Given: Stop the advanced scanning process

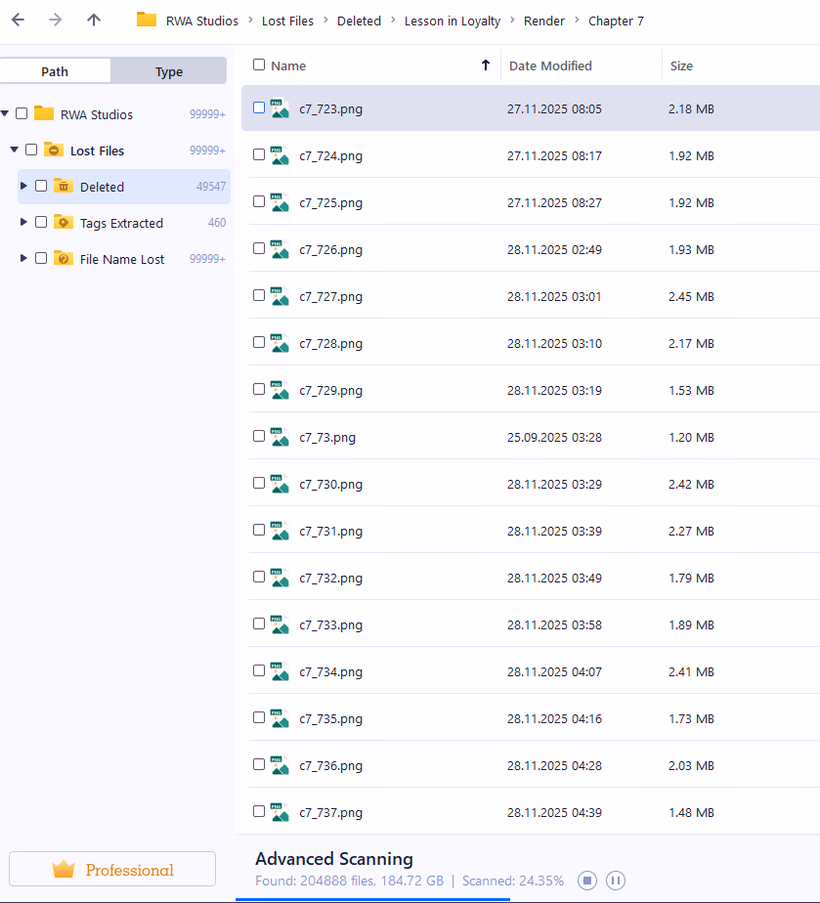Looking at the screenshot, I should coord(588,881).
